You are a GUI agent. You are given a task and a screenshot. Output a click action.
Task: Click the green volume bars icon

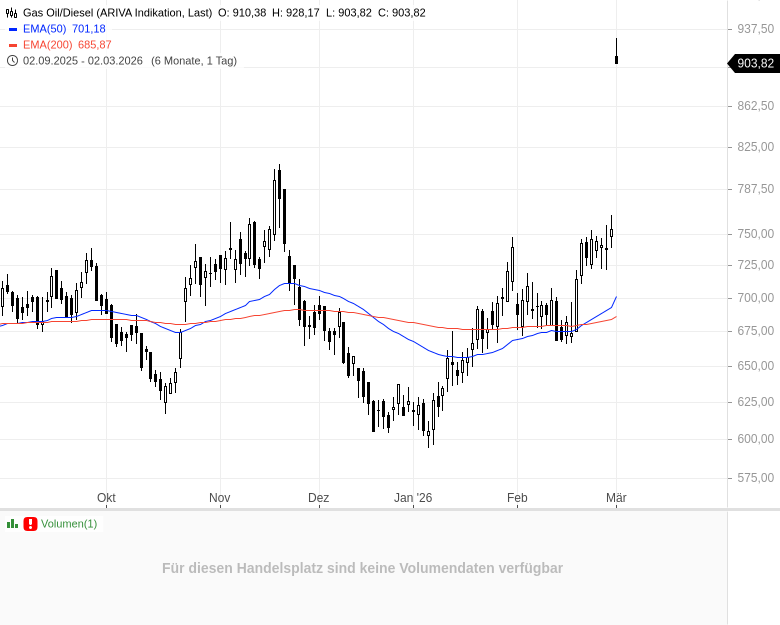(12, 524)
